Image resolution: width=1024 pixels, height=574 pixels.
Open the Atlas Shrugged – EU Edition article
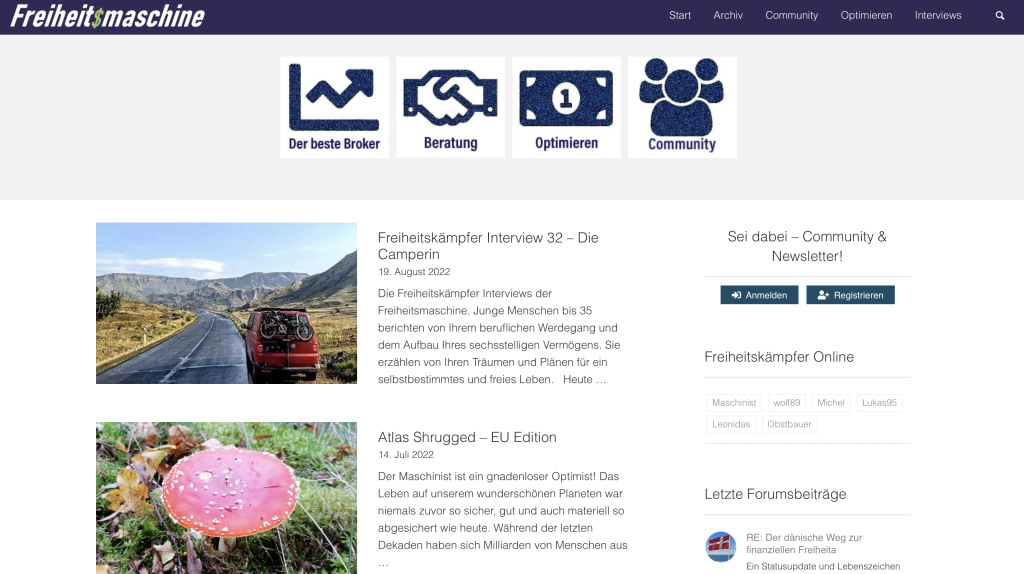467,438
